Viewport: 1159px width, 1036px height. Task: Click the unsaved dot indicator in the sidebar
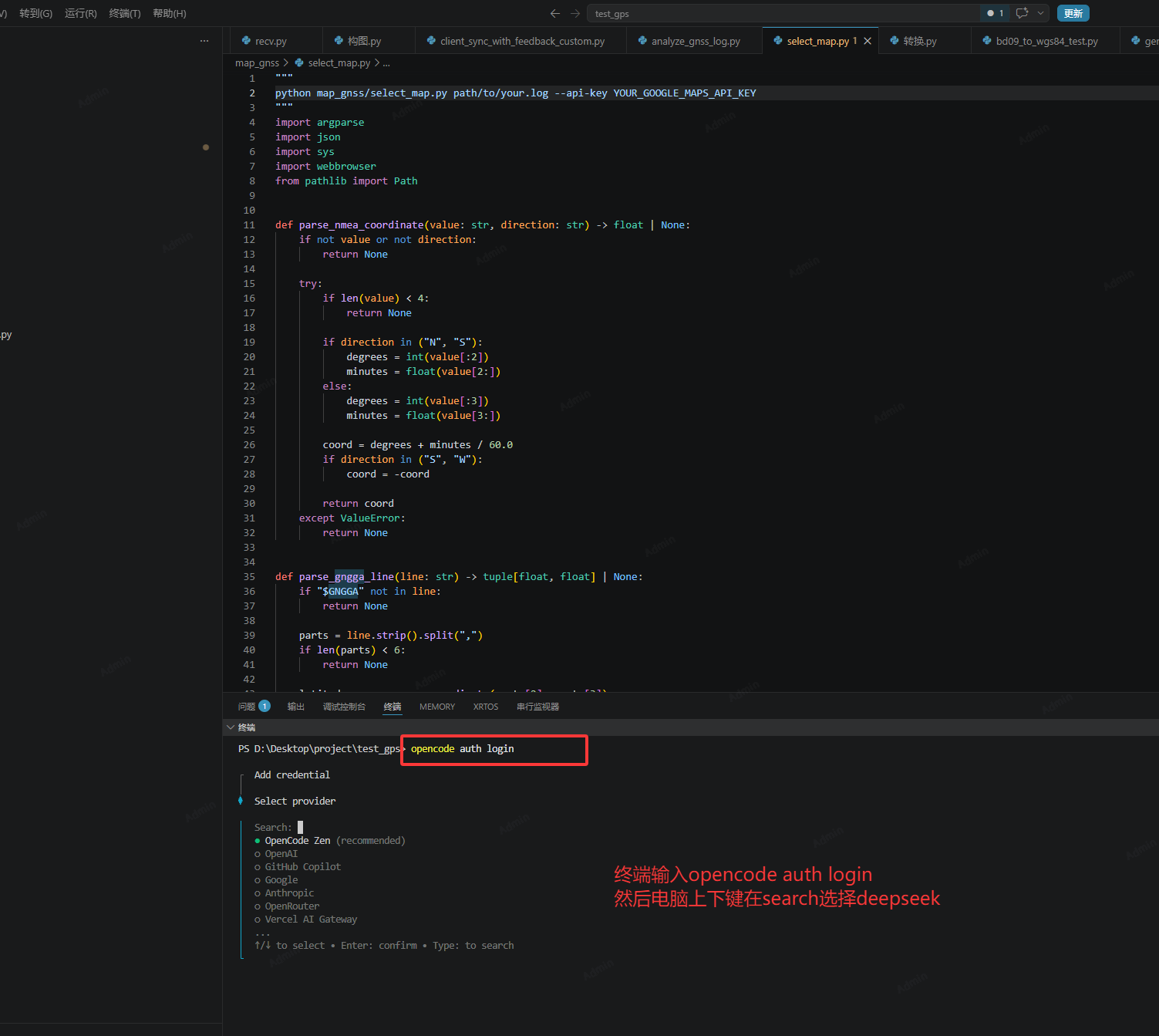pos(206,147)
